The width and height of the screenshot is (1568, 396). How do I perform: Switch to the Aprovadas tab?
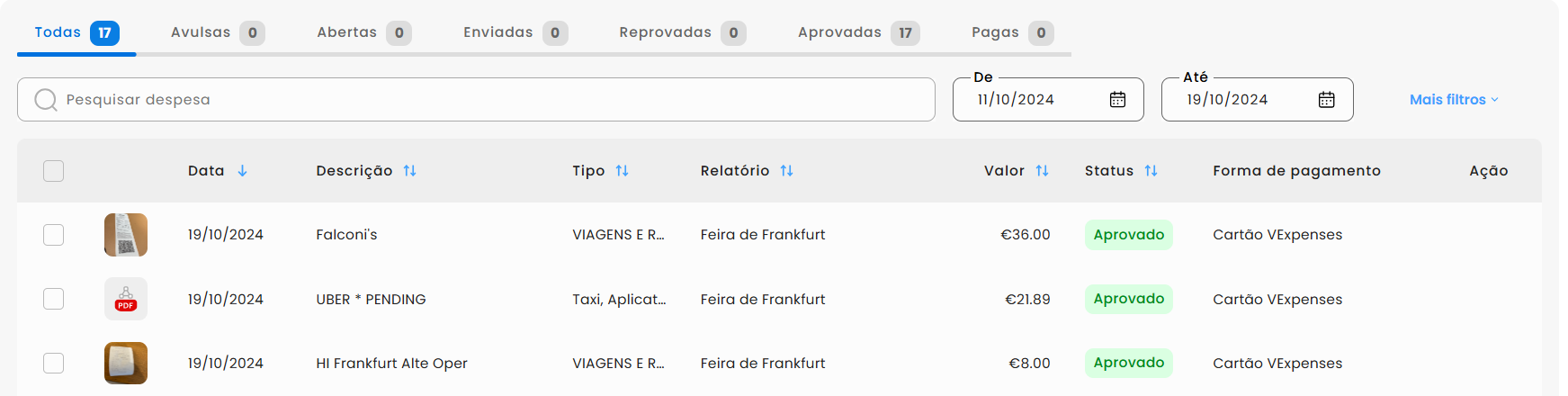click(858, 33)
